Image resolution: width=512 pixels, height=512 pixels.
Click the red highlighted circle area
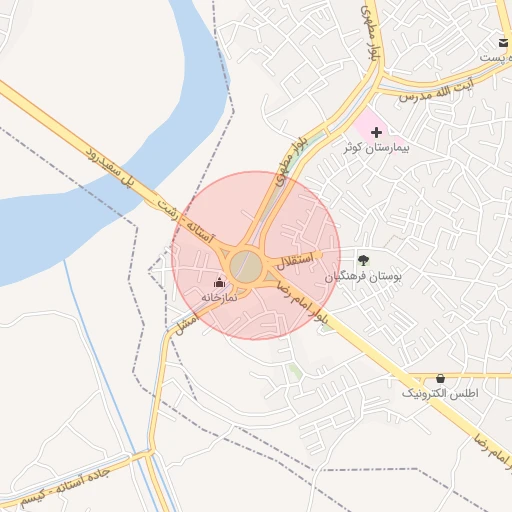click(x=256, y=256)
